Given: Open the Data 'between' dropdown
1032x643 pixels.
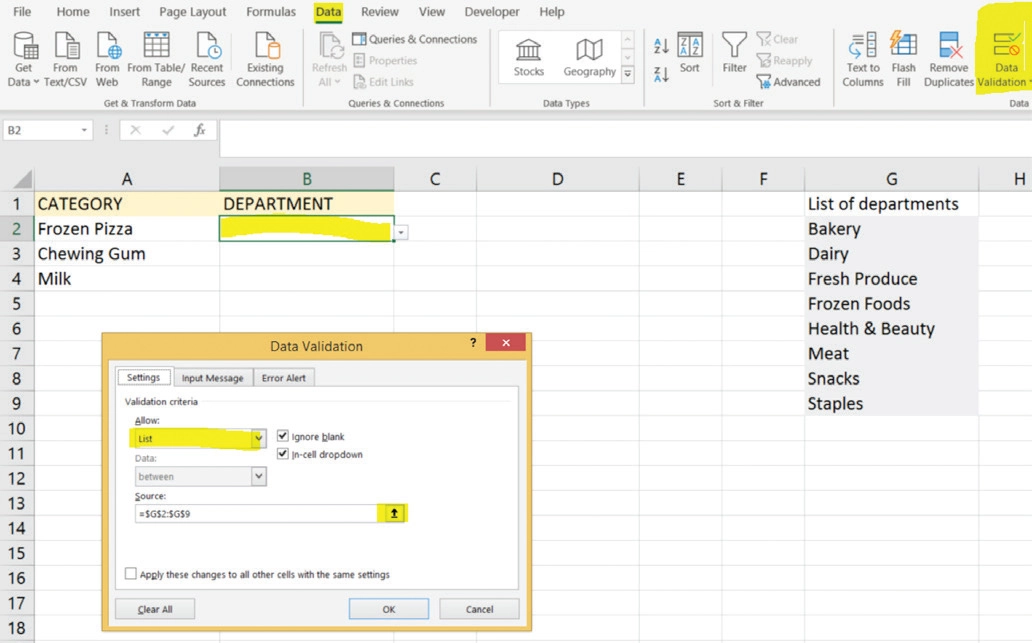Looking at the screenshot, I should [x=259, y=476].
